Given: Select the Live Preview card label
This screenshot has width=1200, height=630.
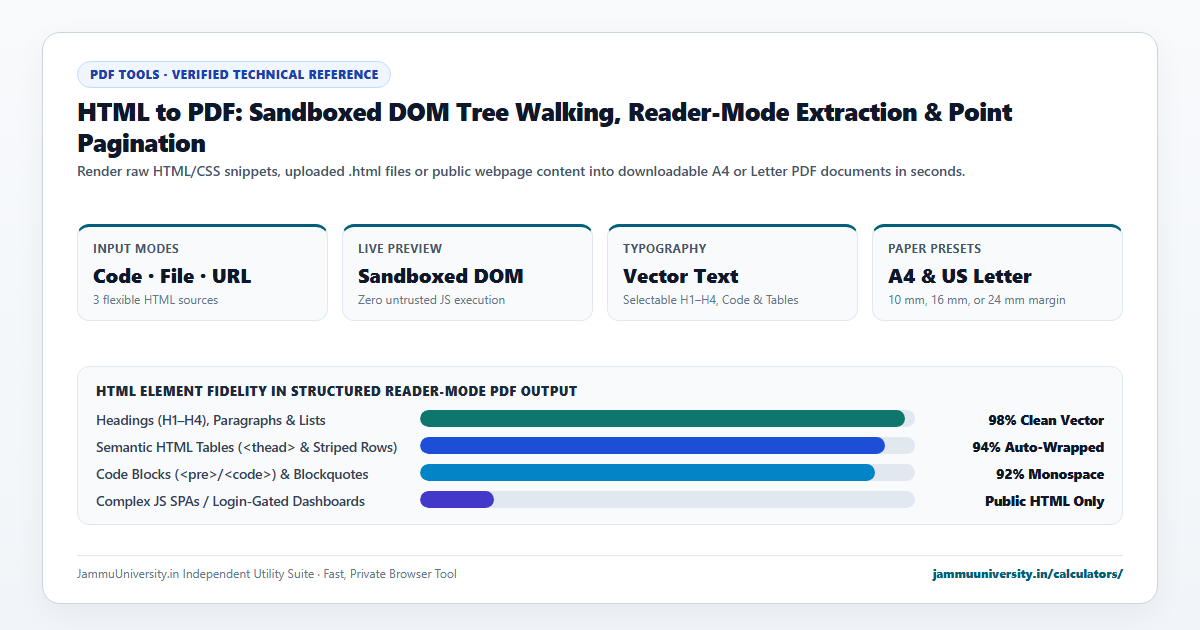Looking at the screenshot, I should click(x=400, y=248).
